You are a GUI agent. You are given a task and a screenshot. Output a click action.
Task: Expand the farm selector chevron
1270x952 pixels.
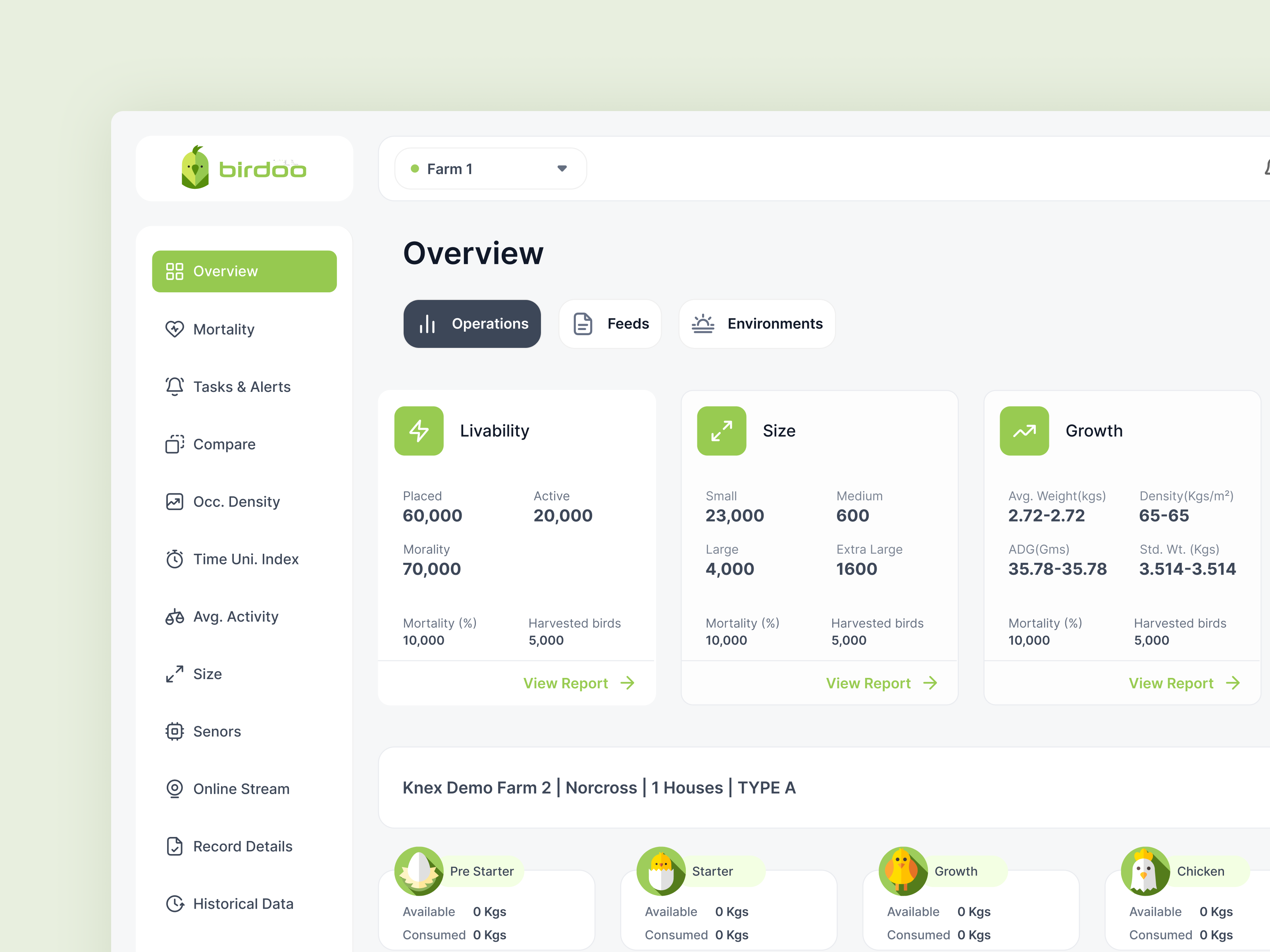(x=562, y=168)
